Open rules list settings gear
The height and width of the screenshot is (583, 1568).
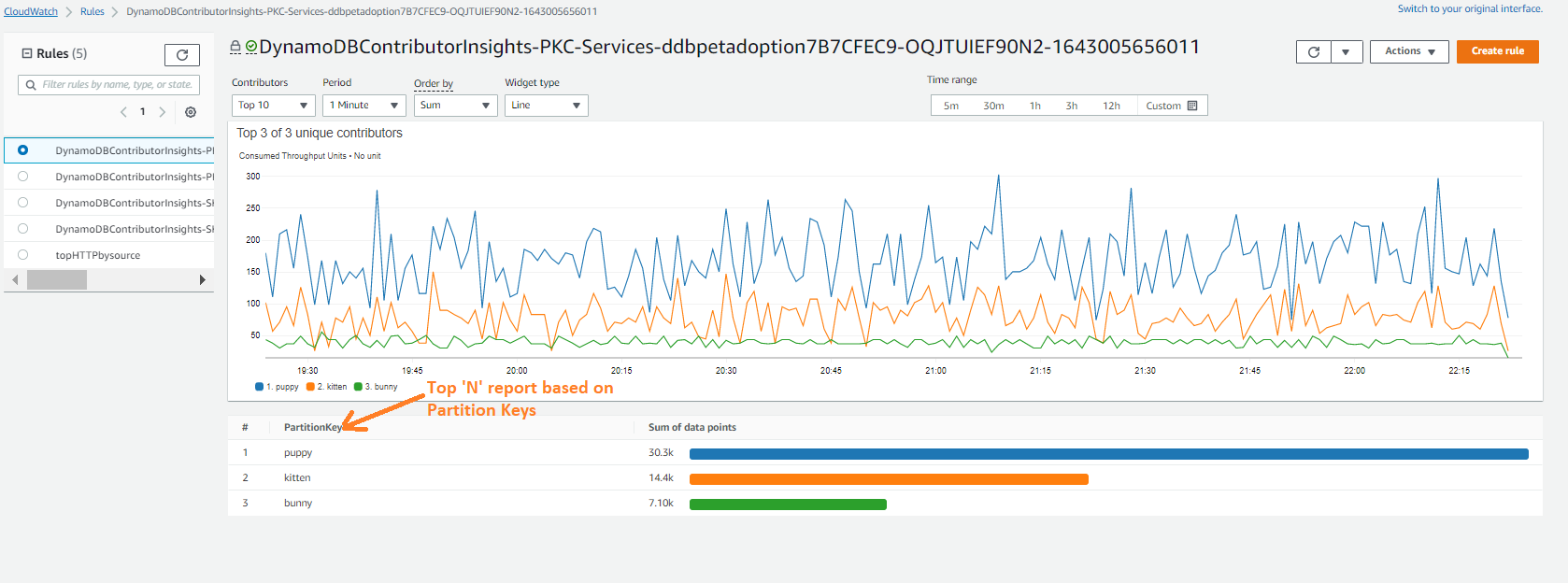[x=191, y=112]
